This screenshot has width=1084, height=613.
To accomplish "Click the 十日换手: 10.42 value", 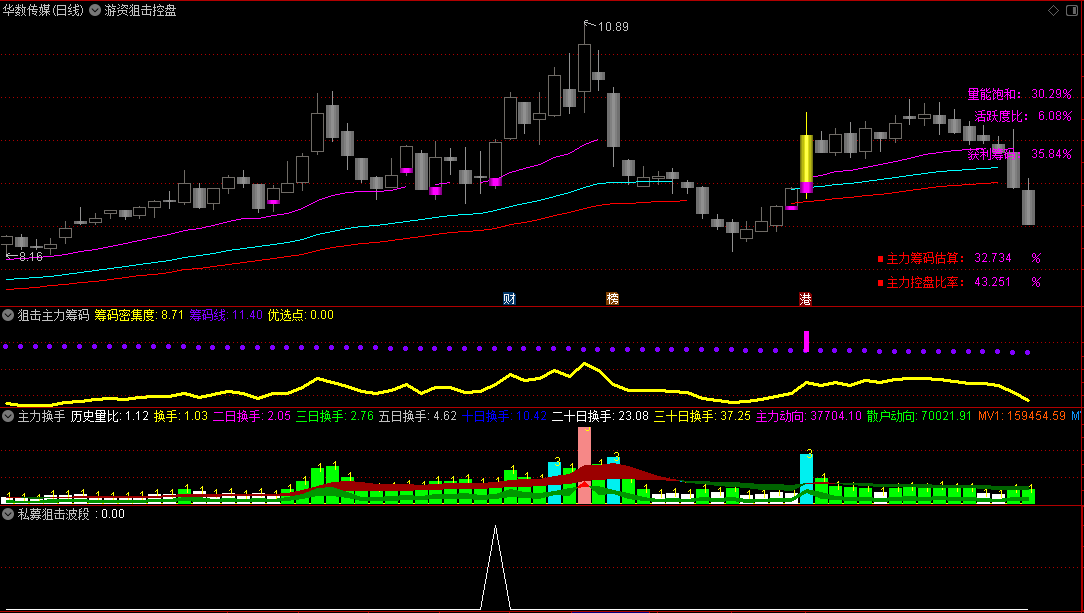I will [504, 416].
